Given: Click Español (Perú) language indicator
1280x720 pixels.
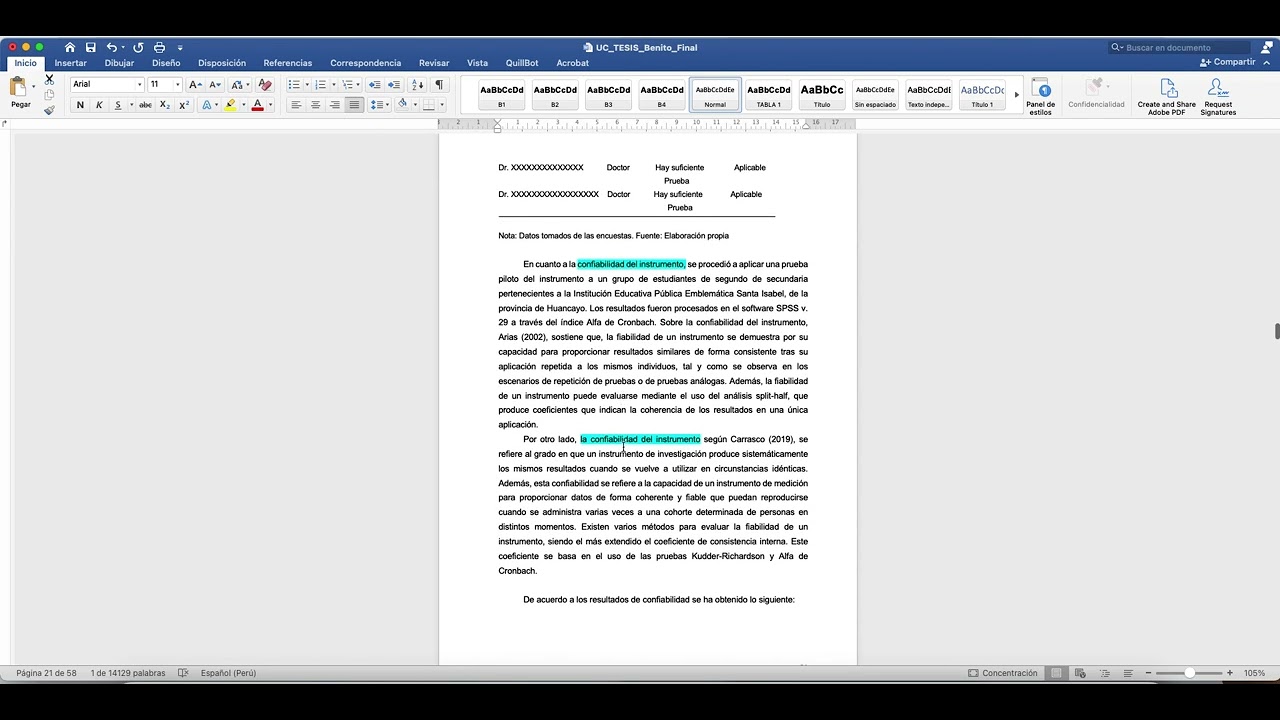Looking at the screenshot, I should pyautogui.click(x=228, y=673).
